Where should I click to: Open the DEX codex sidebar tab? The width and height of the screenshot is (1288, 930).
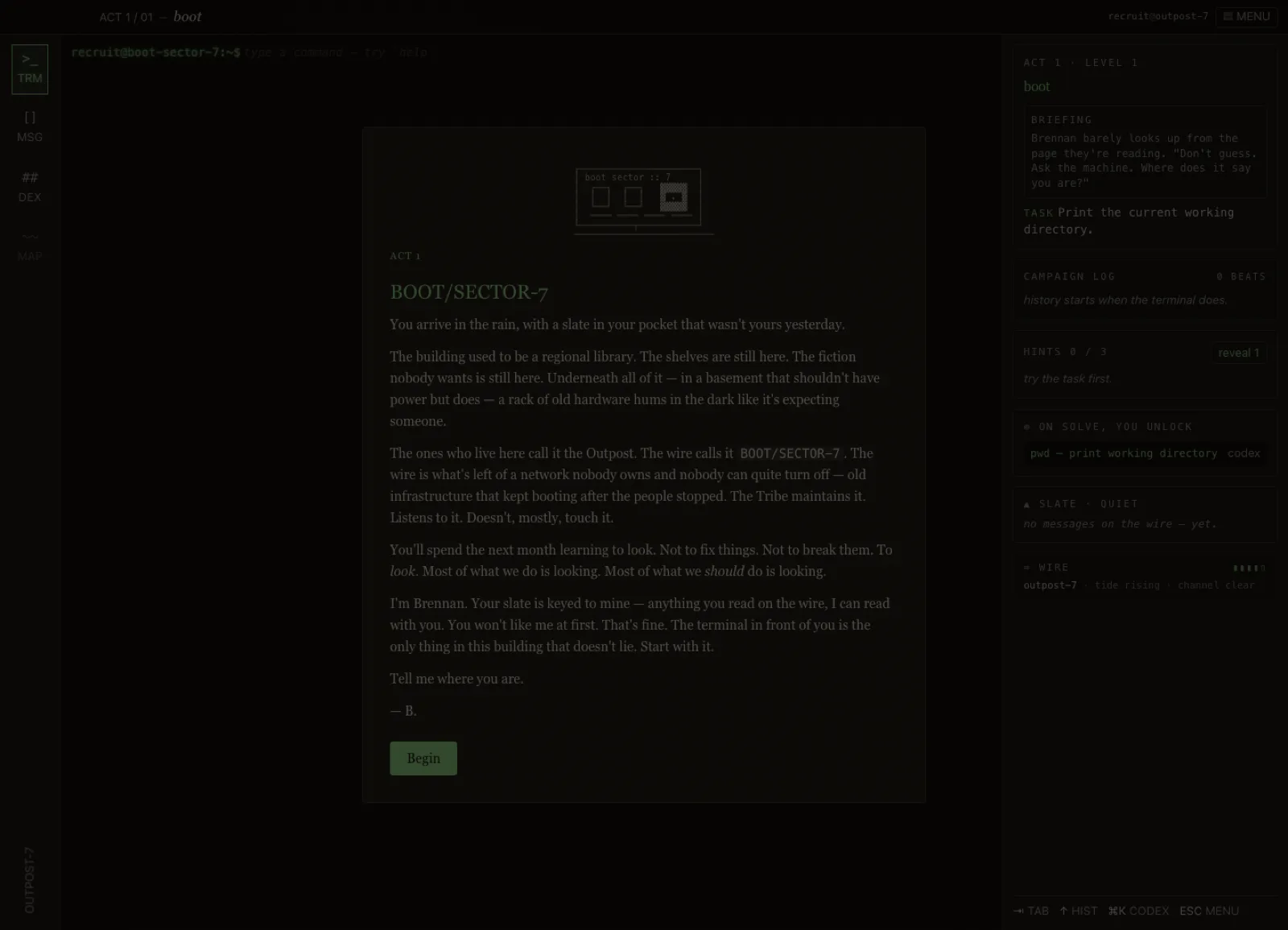pos(30,187)
